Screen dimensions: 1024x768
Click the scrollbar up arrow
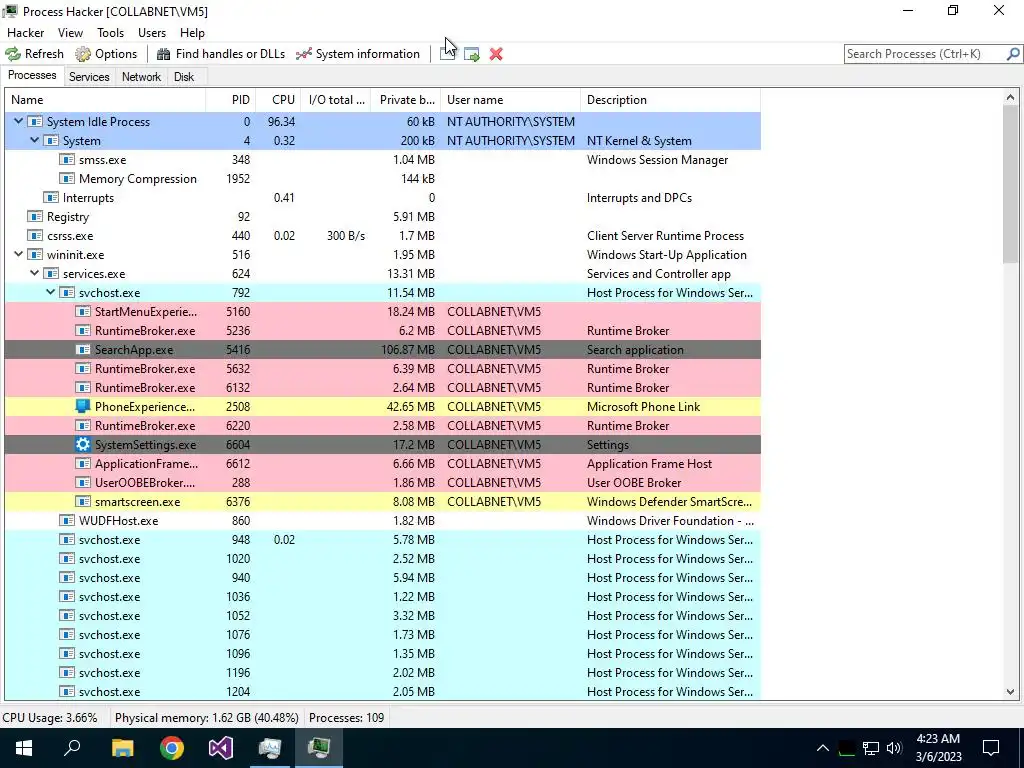[1010, 98]
